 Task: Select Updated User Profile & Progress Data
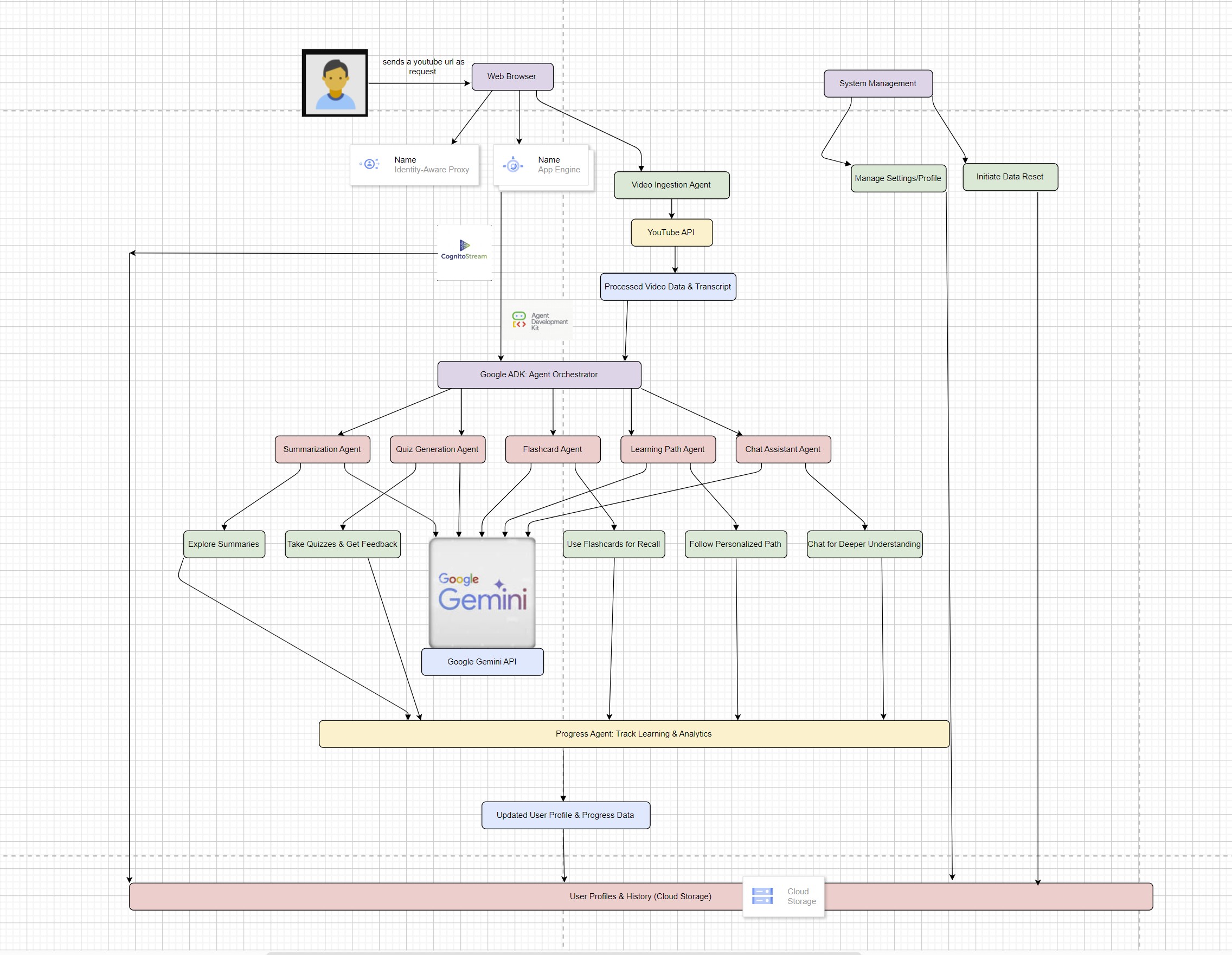pyautogui.click(x=565, y=815)
